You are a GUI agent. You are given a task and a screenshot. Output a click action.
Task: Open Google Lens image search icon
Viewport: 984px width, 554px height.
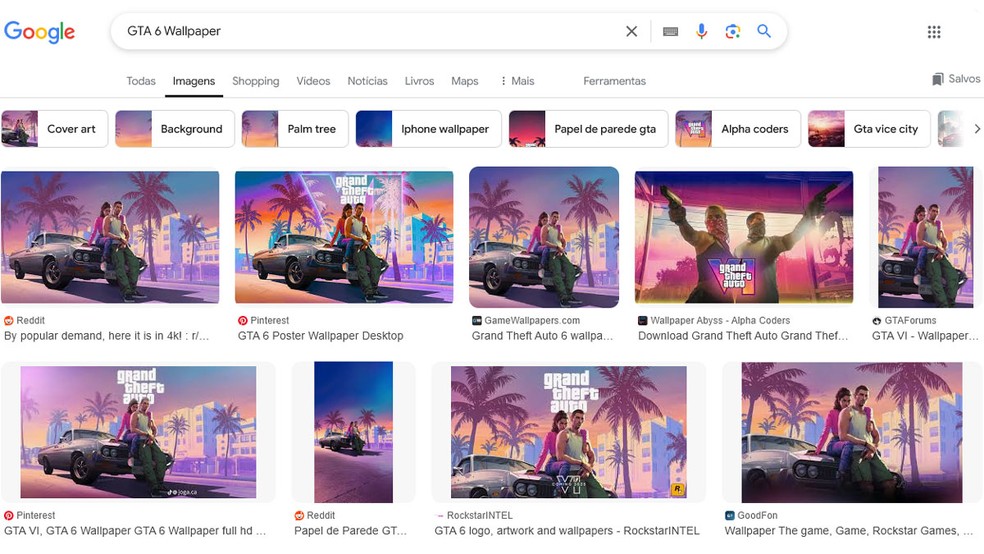732,31
